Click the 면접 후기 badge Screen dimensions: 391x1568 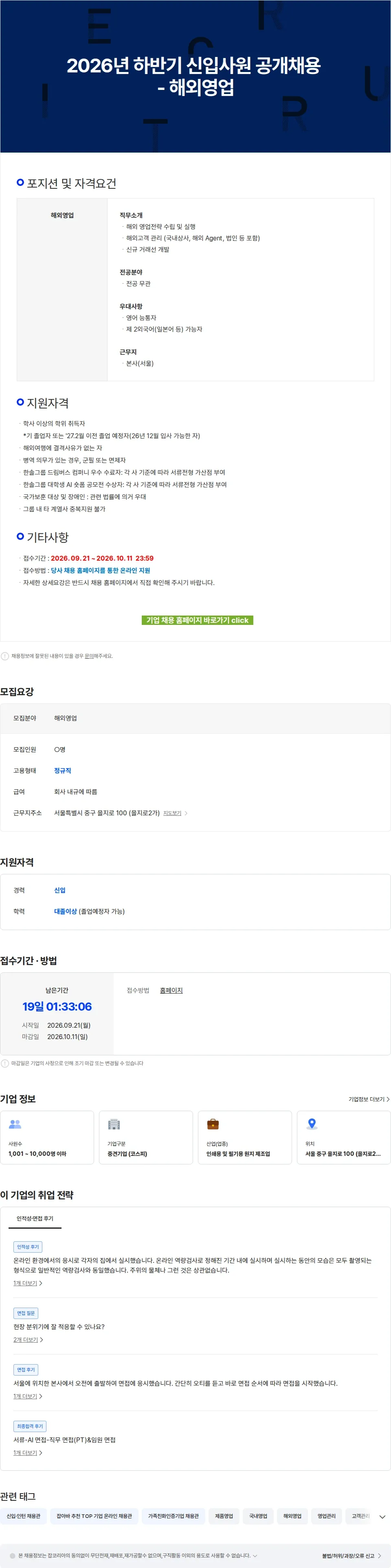click(26, 1369)
